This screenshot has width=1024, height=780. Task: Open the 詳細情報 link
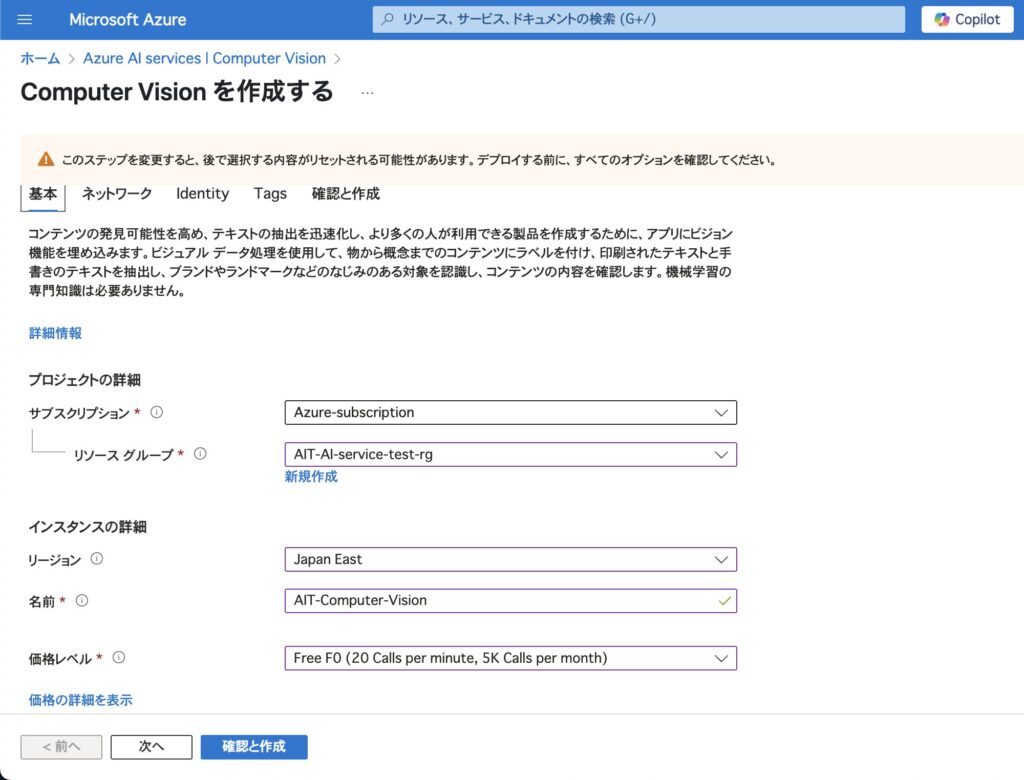[x=56, y=333]
